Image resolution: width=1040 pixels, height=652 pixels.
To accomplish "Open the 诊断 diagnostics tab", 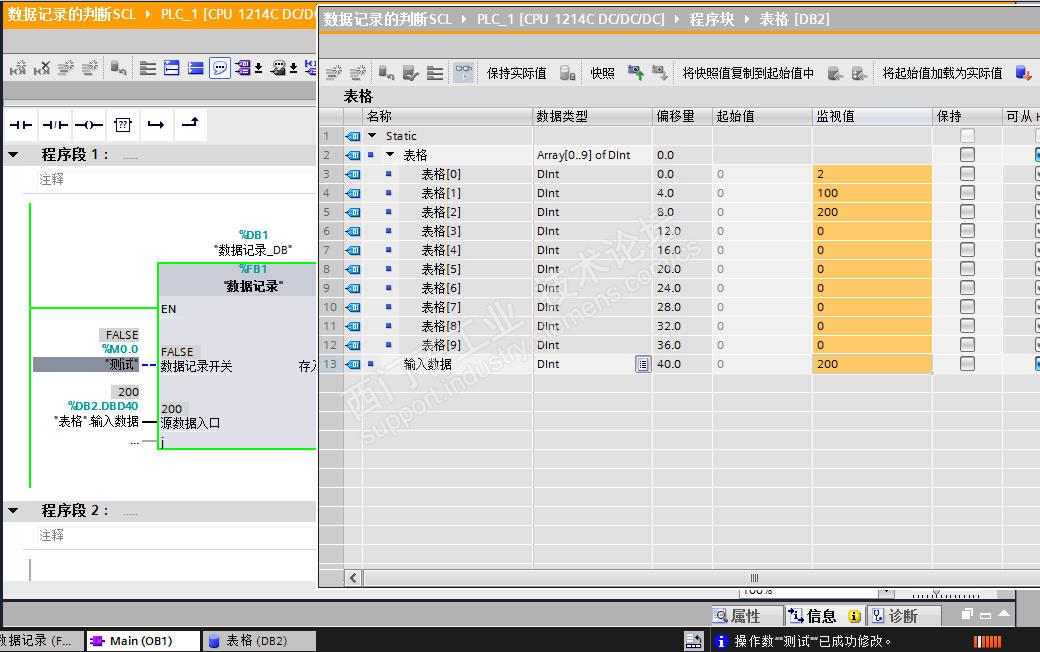I will 903,616.
